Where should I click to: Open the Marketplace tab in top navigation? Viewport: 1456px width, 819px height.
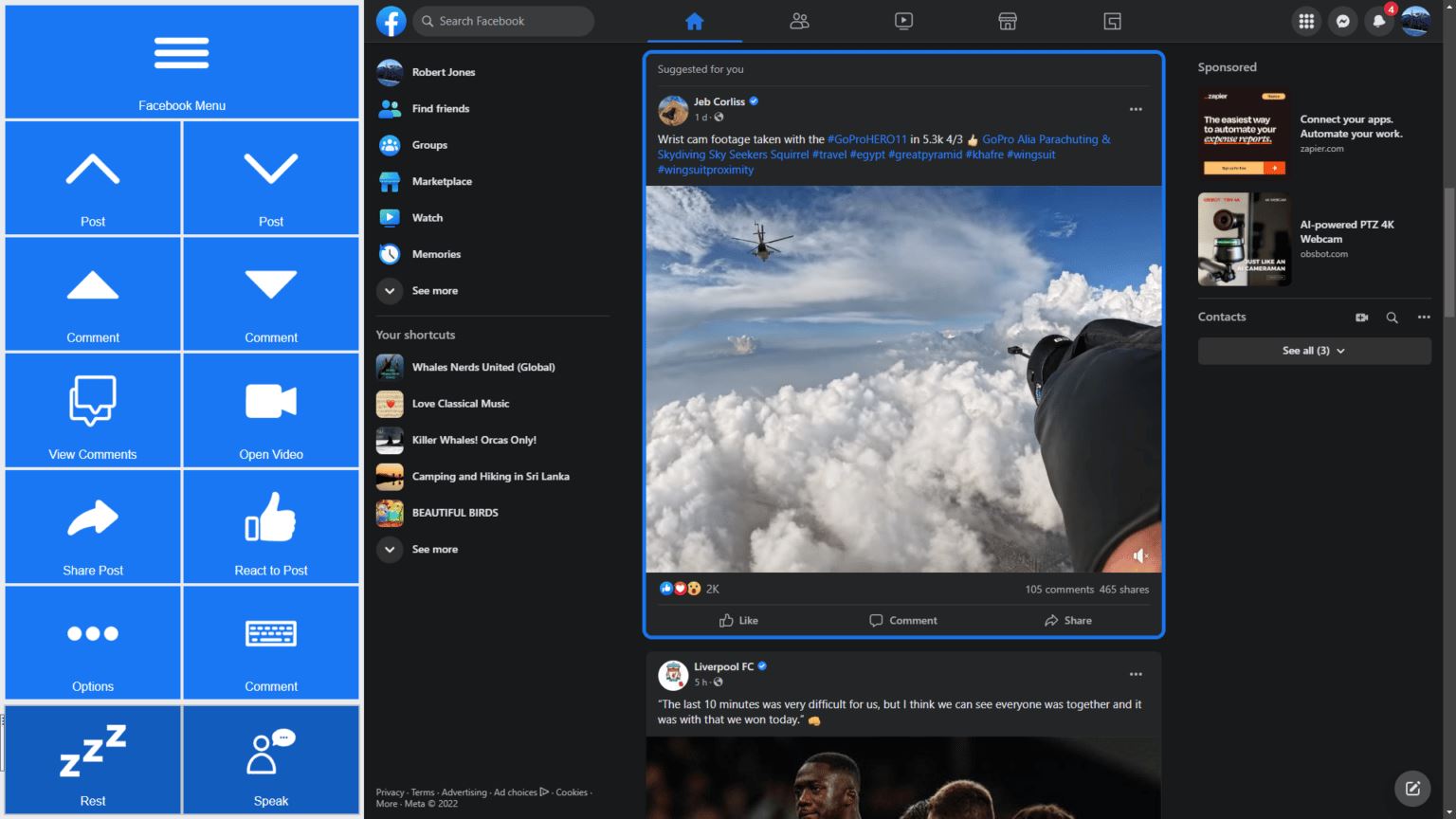pos(1008,21)
